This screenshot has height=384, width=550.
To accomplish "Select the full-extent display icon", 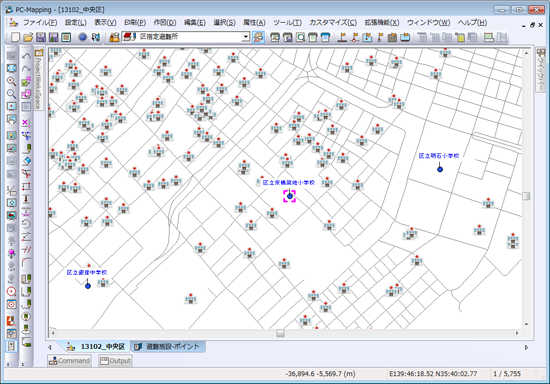I will coord(12,68).
